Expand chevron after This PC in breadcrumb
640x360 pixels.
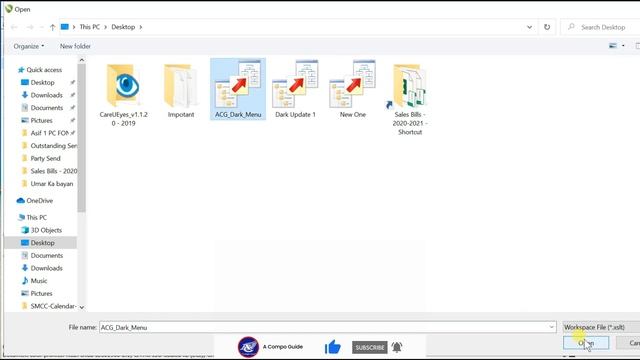point(105,27)
